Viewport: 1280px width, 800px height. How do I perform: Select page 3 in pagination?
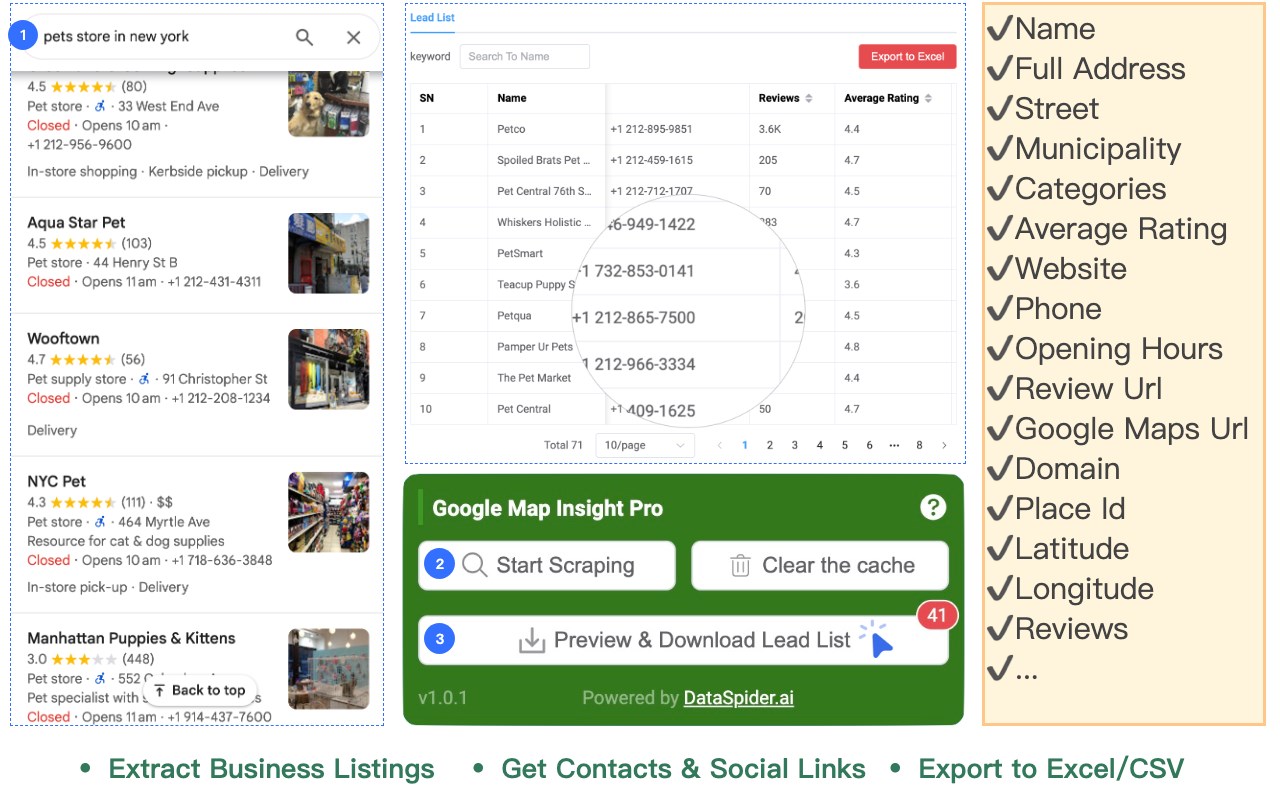(x=795, y=445)
